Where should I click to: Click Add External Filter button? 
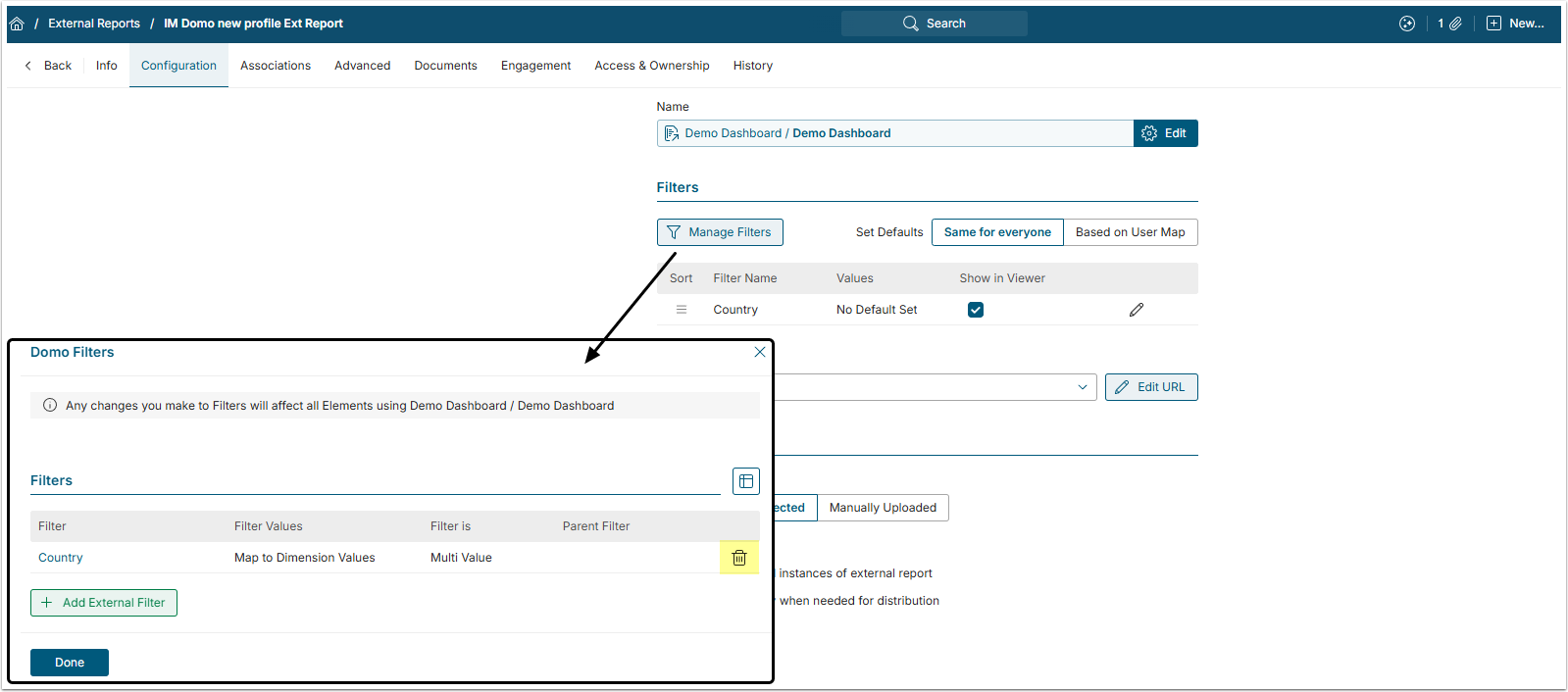click(x=104, y=603)
